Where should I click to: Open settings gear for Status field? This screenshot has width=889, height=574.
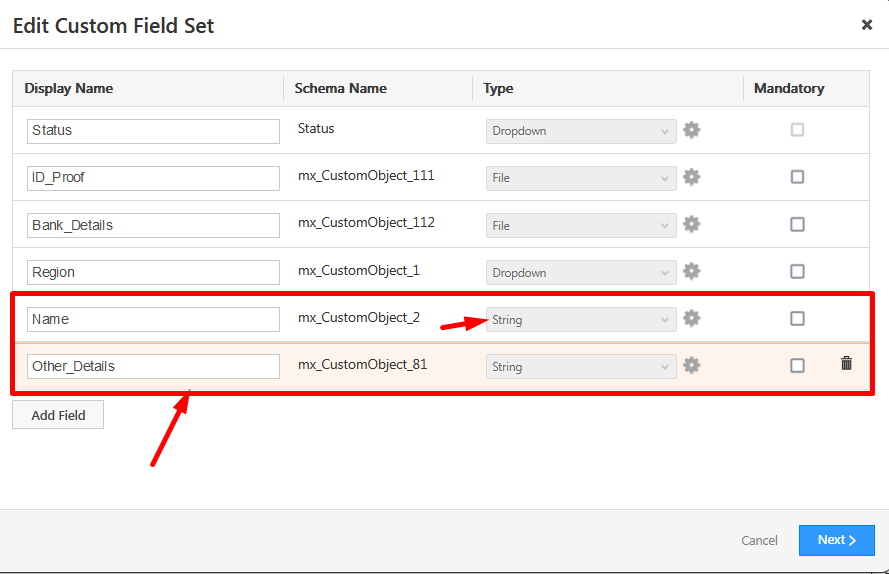click(691, 130)
